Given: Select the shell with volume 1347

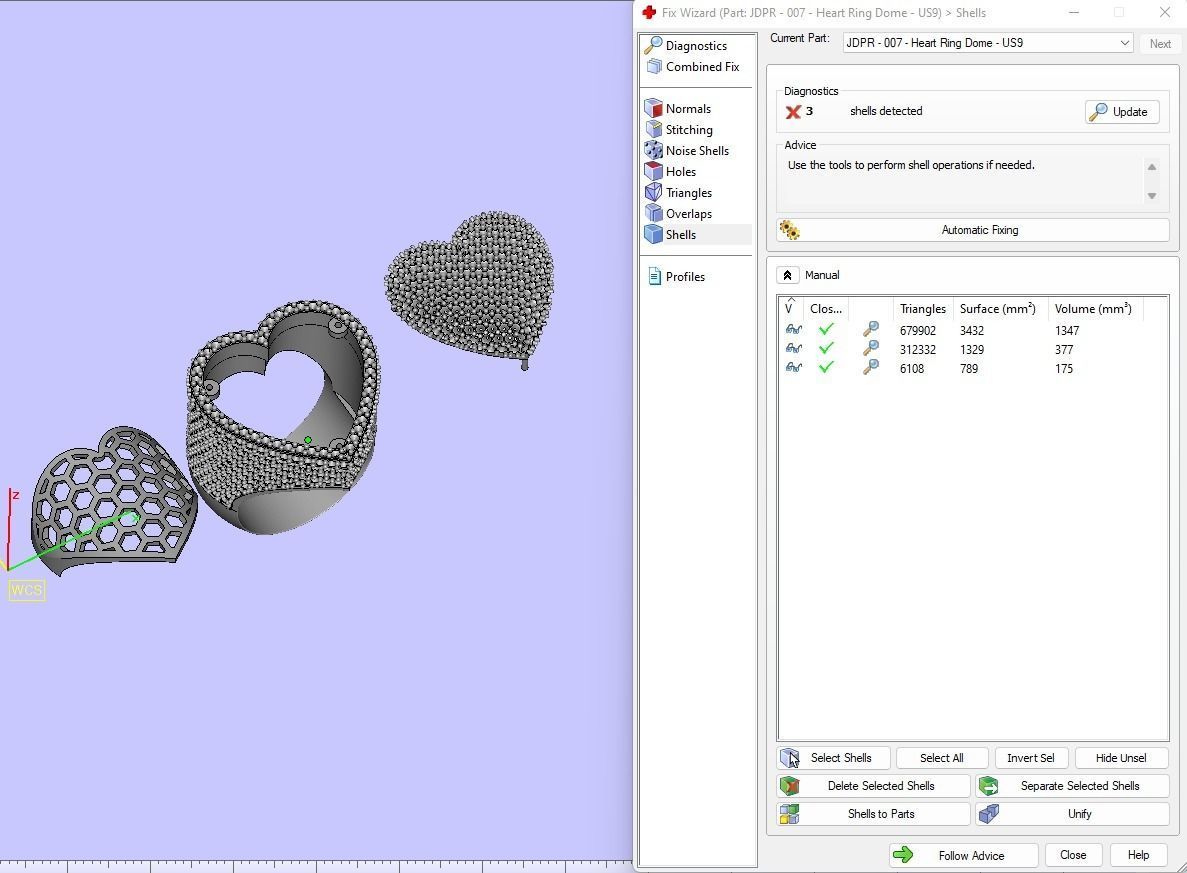Looking at the screenshot, I should click(972, 331).
